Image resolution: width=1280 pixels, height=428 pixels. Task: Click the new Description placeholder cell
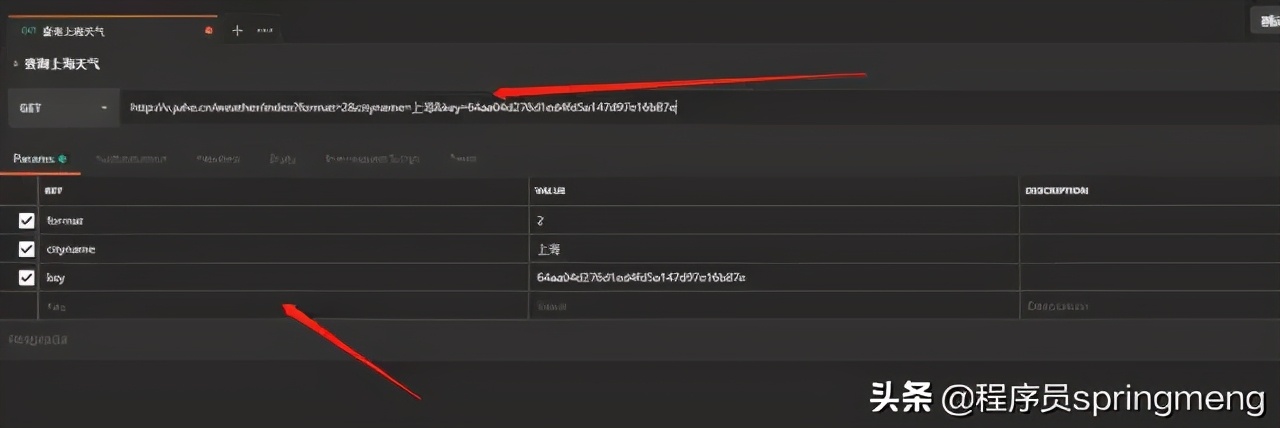click(1150, 306)
